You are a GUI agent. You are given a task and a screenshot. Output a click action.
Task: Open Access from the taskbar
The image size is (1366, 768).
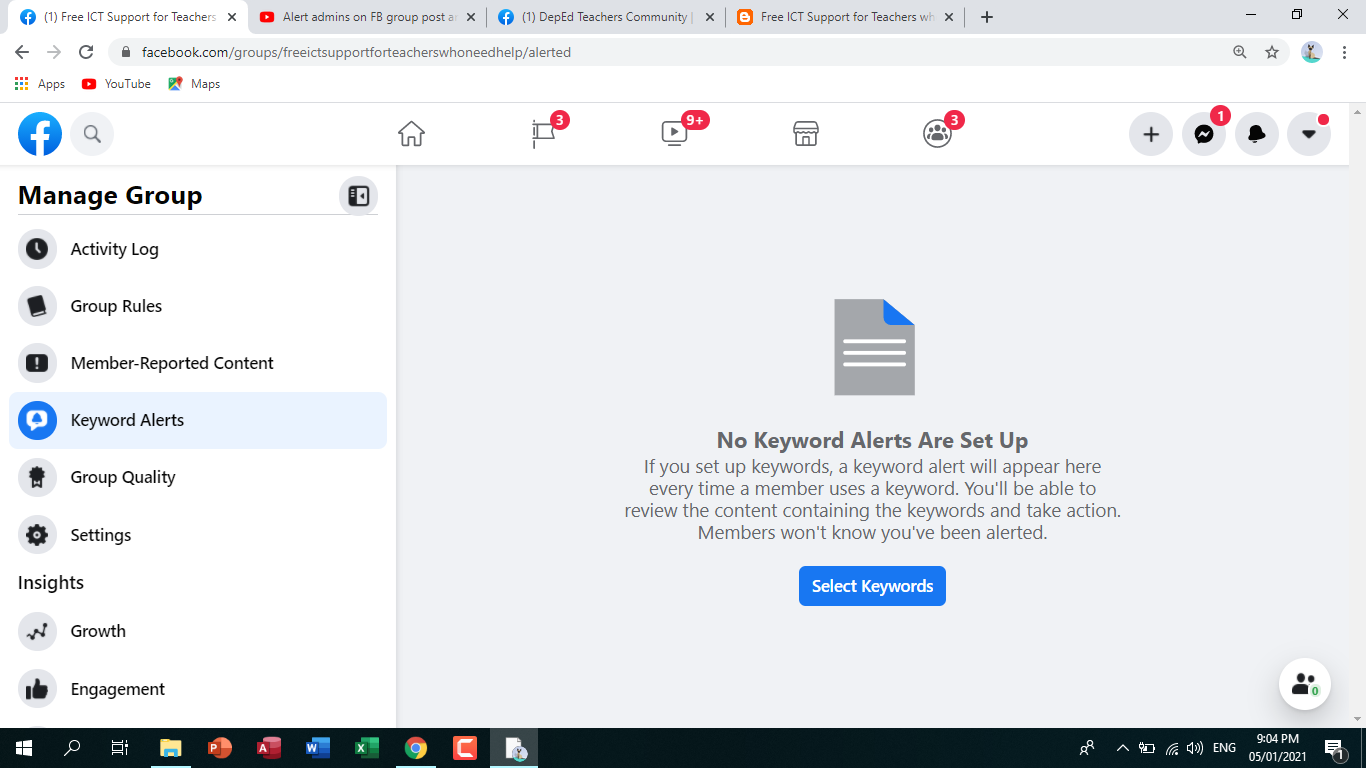point(269,748)
